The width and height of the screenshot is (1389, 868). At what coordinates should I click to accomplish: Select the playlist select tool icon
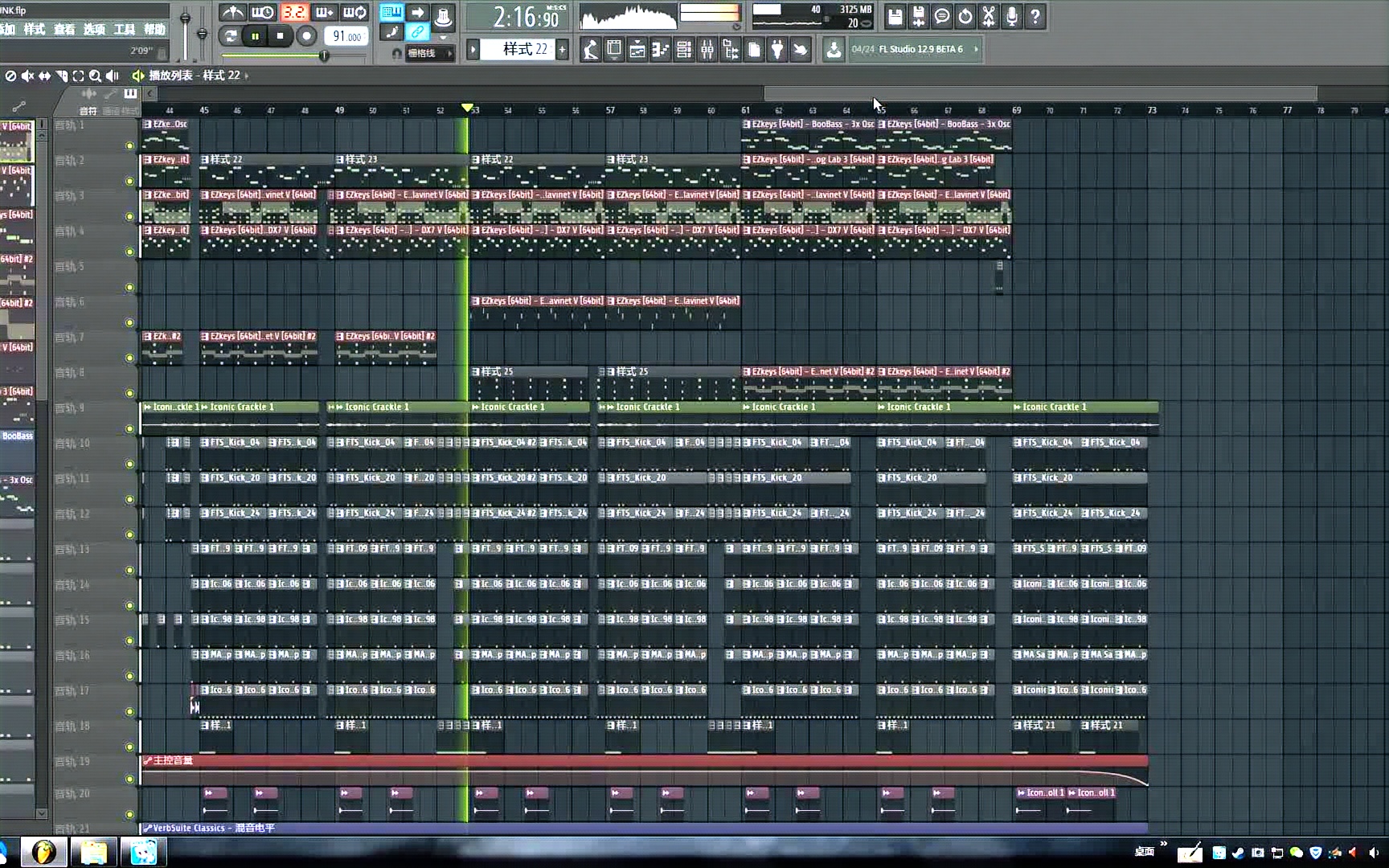tap(78, 76)
